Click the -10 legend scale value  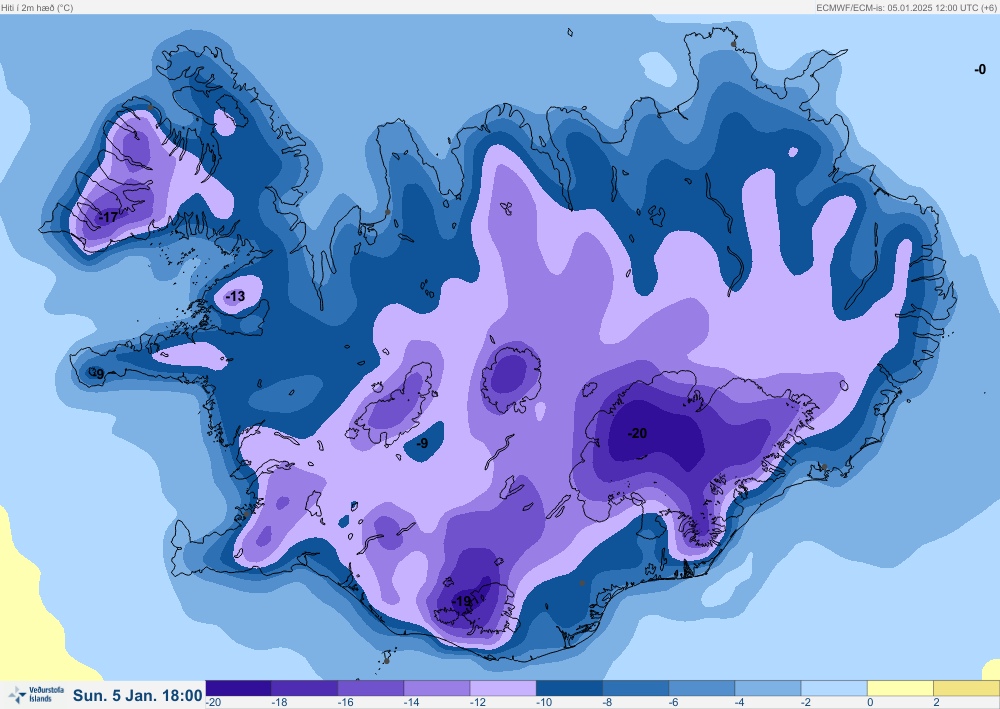point(545,703)
